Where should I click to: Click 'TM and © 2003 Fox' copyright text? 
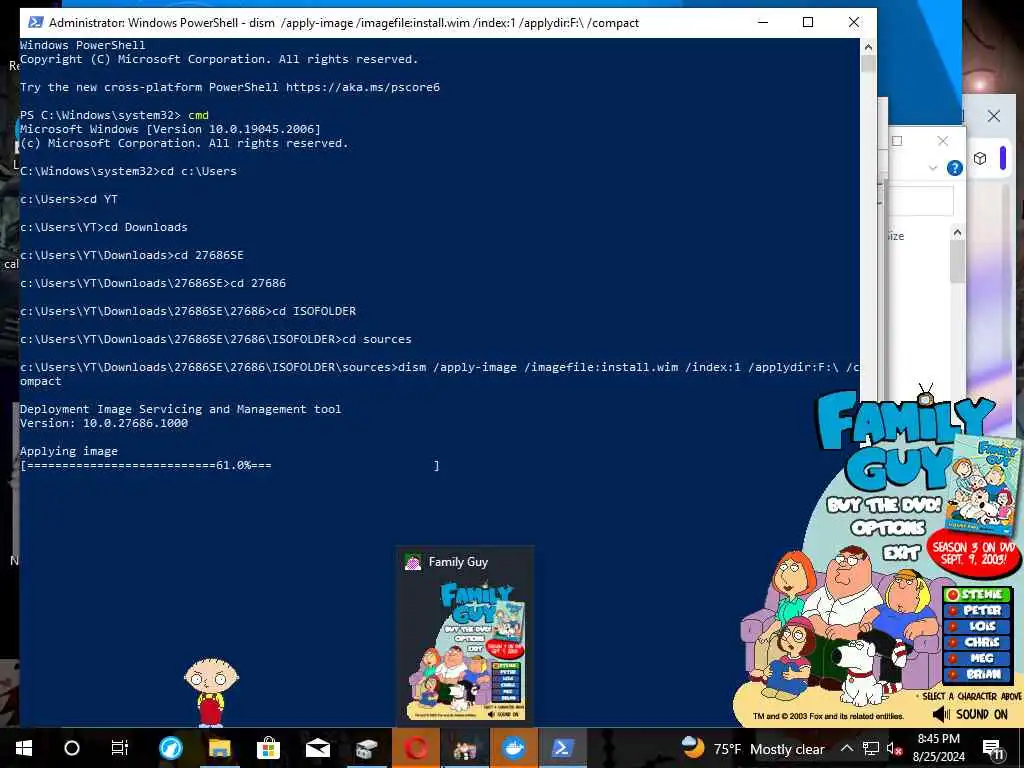pyautogui.click(x=828, y=716)
